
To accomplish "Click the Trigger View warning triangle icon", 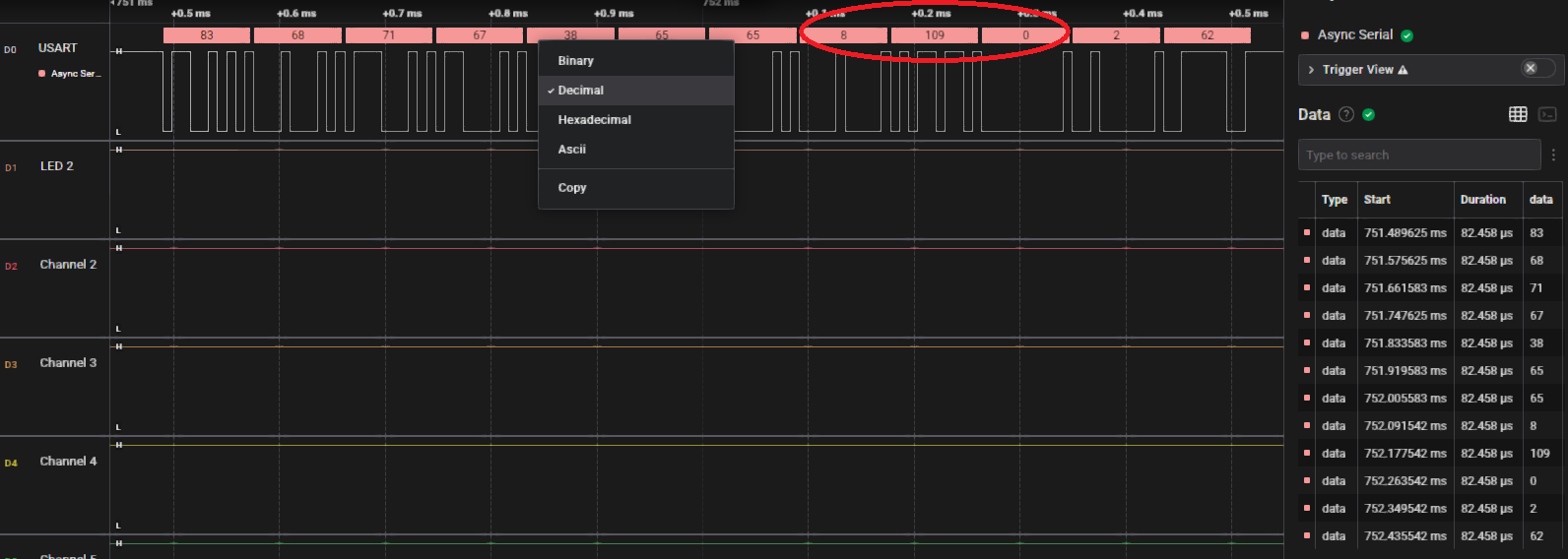I will pyautogui.click(x=1403, y=70).
